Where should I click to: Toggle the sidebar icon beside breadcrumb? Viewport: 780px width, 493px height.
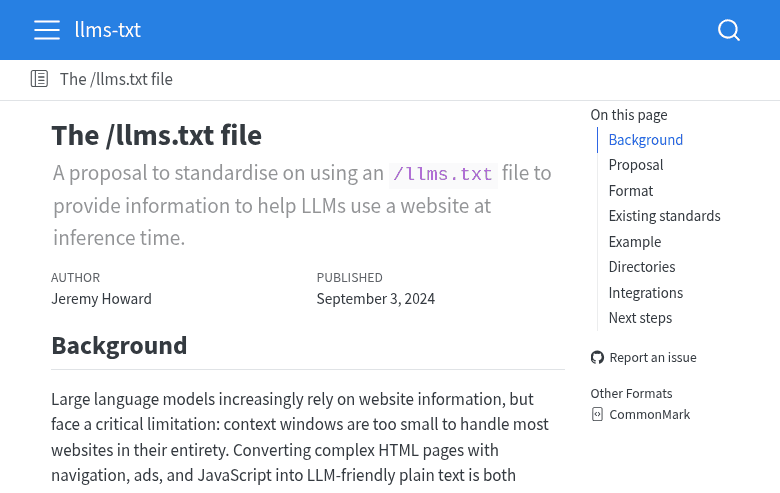point(39,79)
